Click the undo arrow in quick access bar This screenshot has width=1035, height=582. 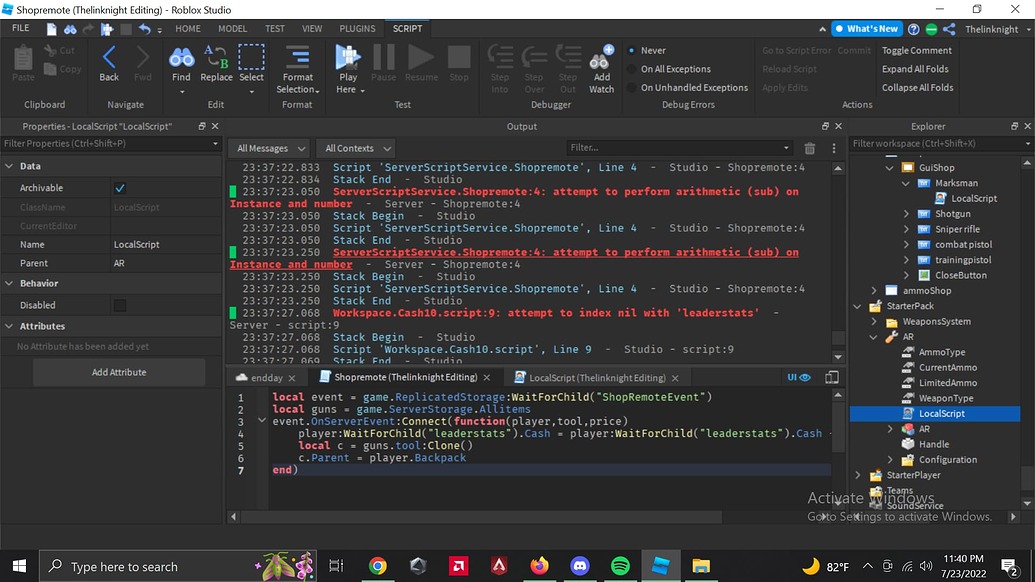point(145,29)
